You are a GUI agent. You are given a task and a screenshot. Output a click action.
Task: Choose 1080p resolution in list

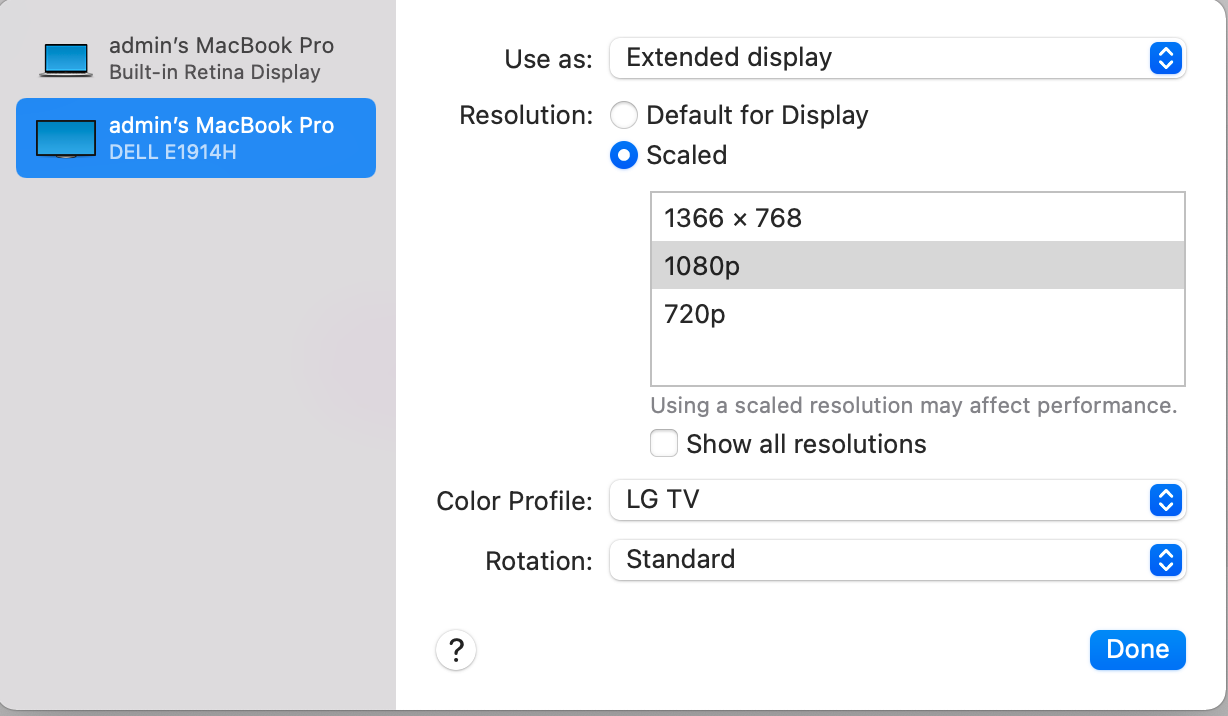[x=703, y=266]
